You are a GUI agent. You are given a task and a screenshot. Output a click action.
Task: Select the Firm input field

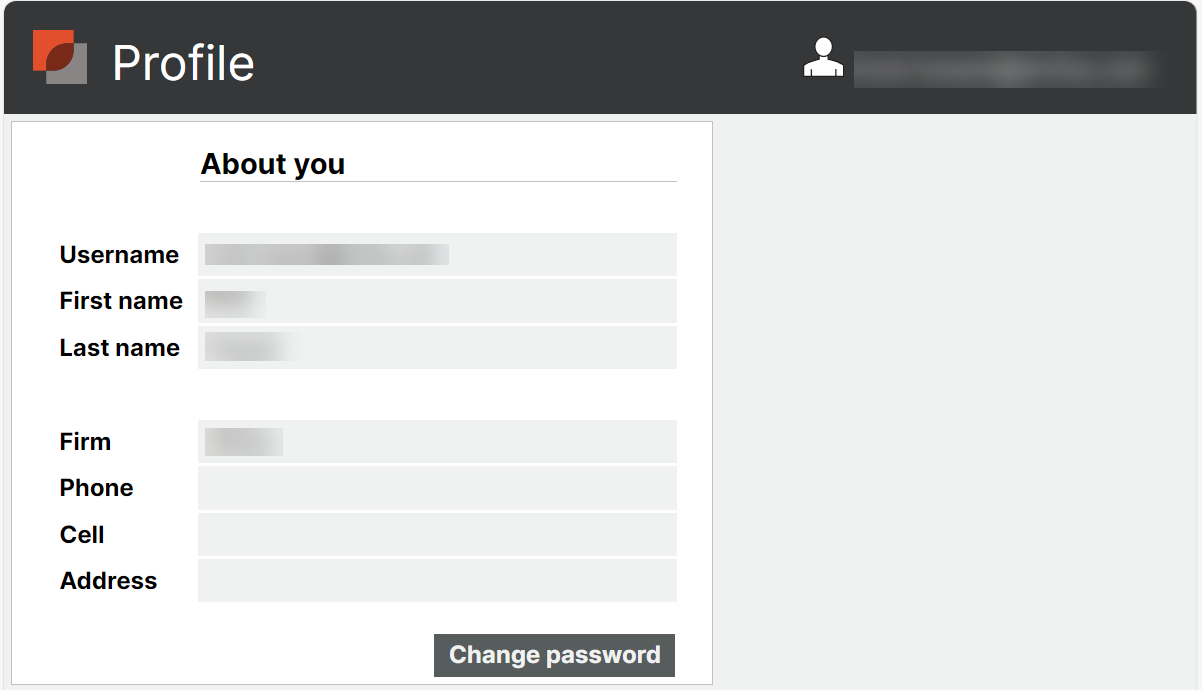(437, 442)
